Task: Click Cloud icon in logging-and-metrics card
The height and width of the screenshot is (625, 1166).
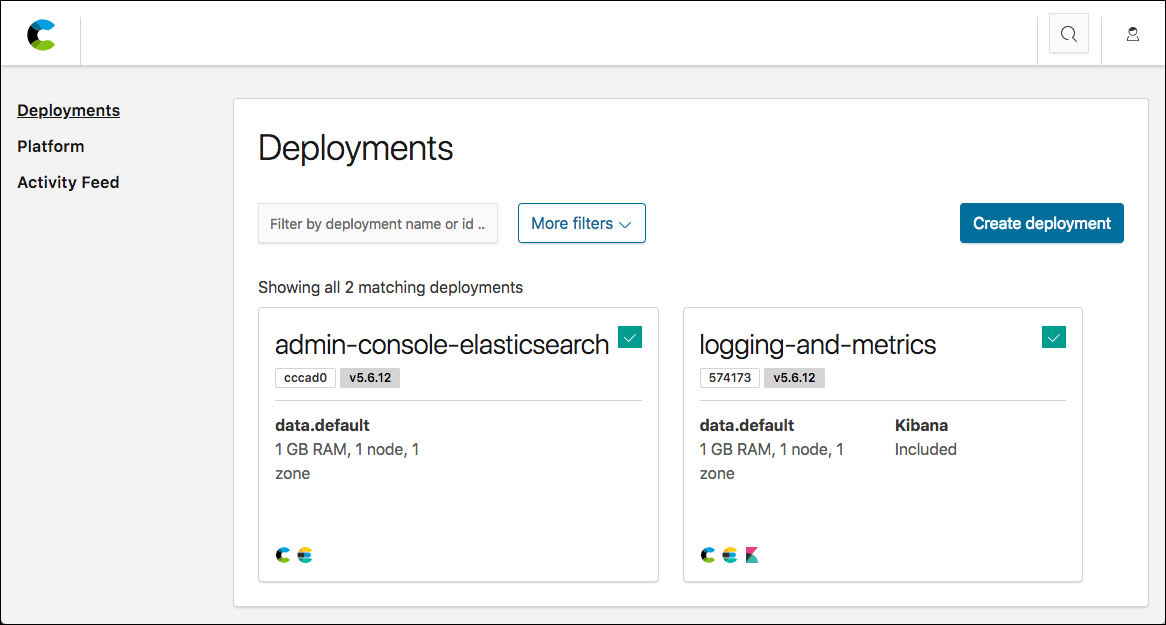Action: pos(708,555)
